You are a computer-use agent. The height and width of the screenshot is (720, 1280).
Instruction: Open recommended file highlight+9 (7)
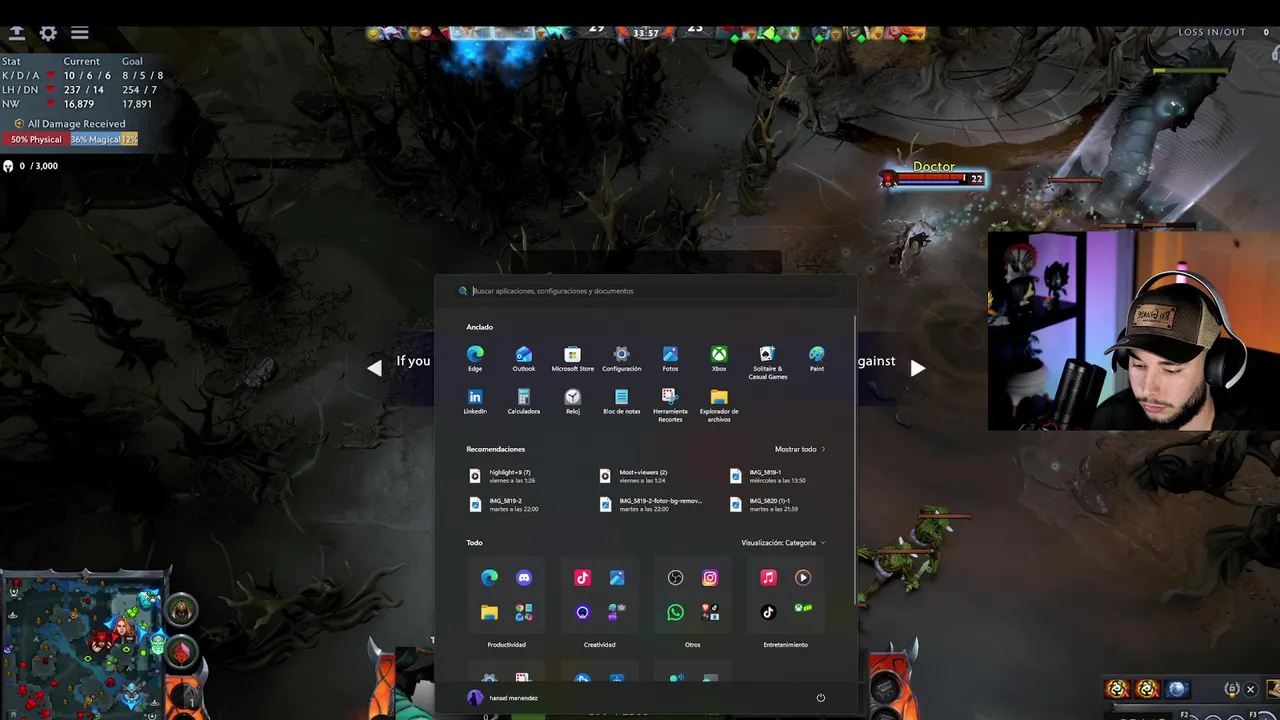504,476
